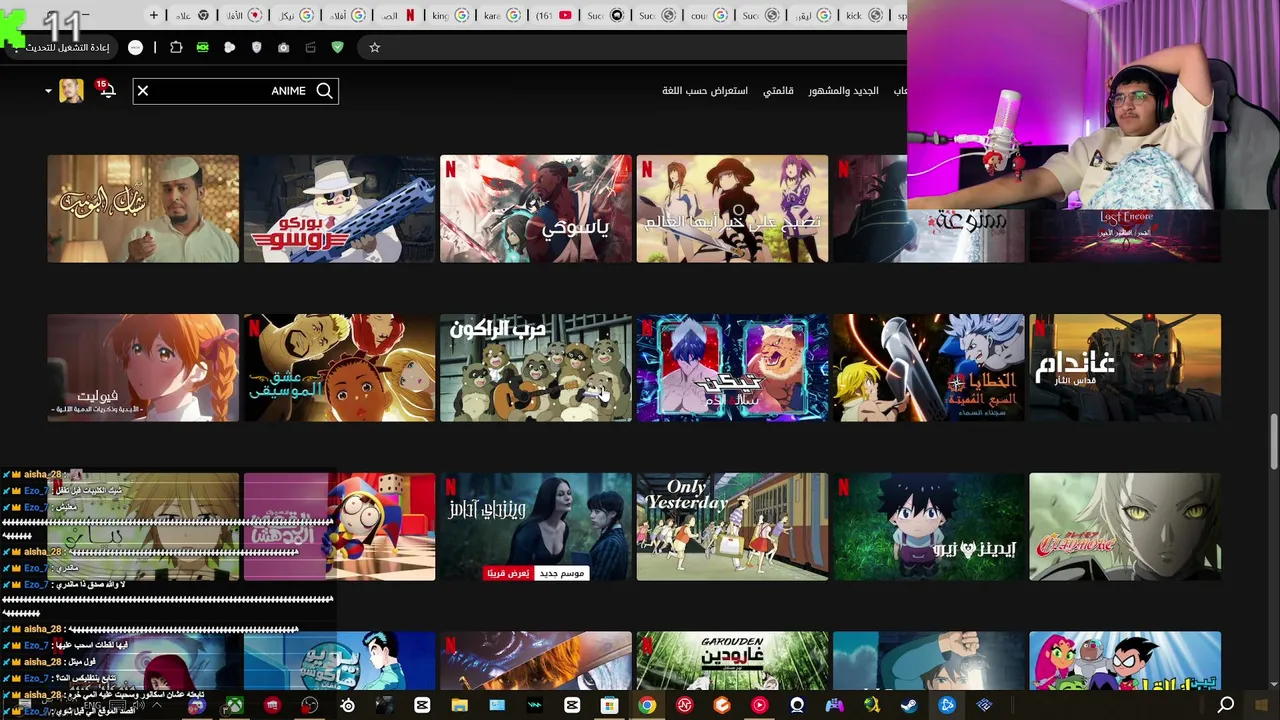Edit the ANIME search field

[x=235, y=91]
